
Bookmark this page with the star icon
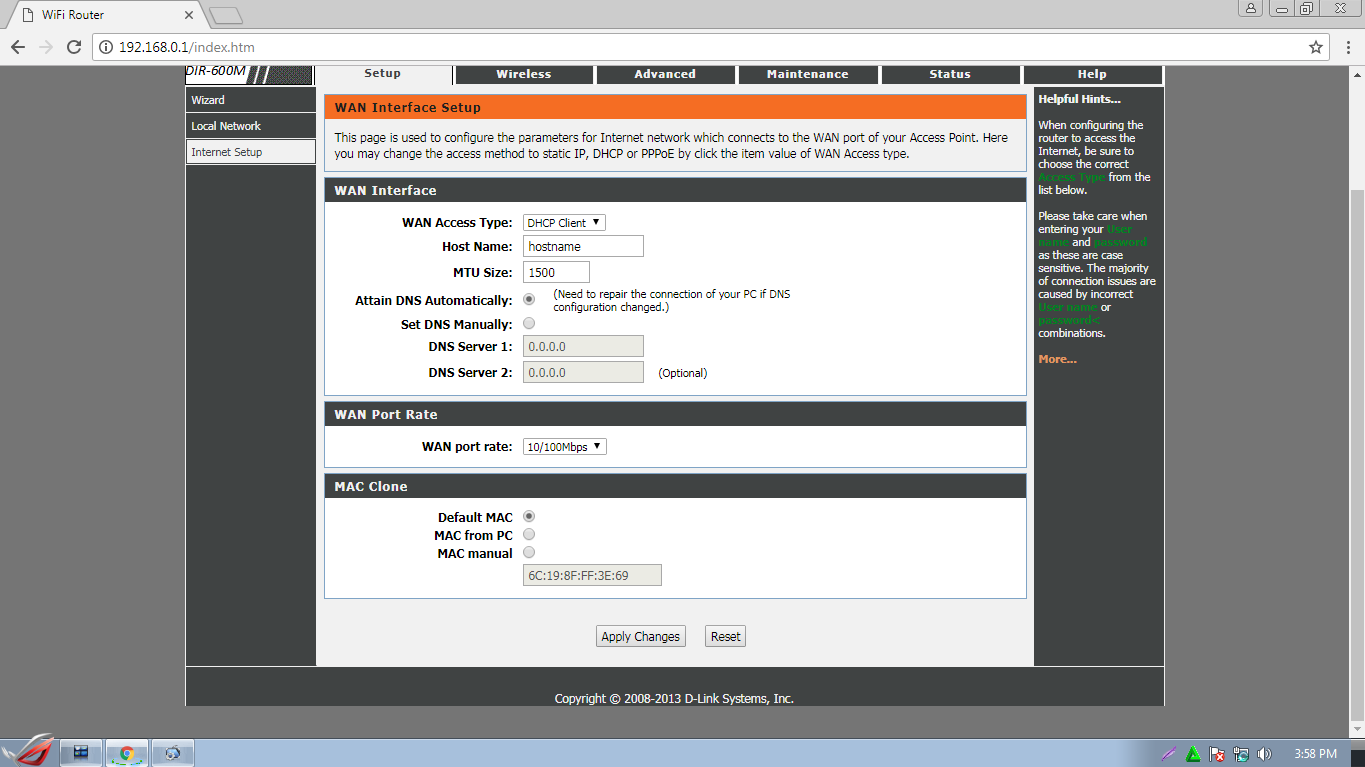1318,46
